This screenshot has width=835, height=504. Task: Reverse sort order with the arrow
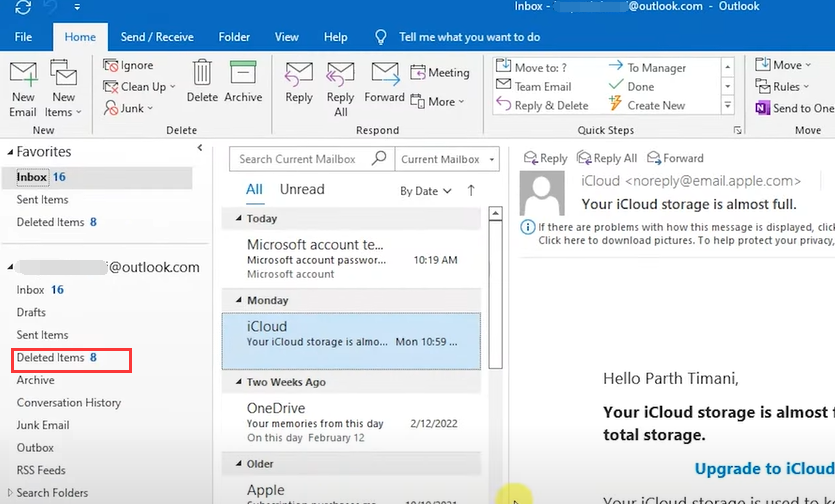point(471,190)
